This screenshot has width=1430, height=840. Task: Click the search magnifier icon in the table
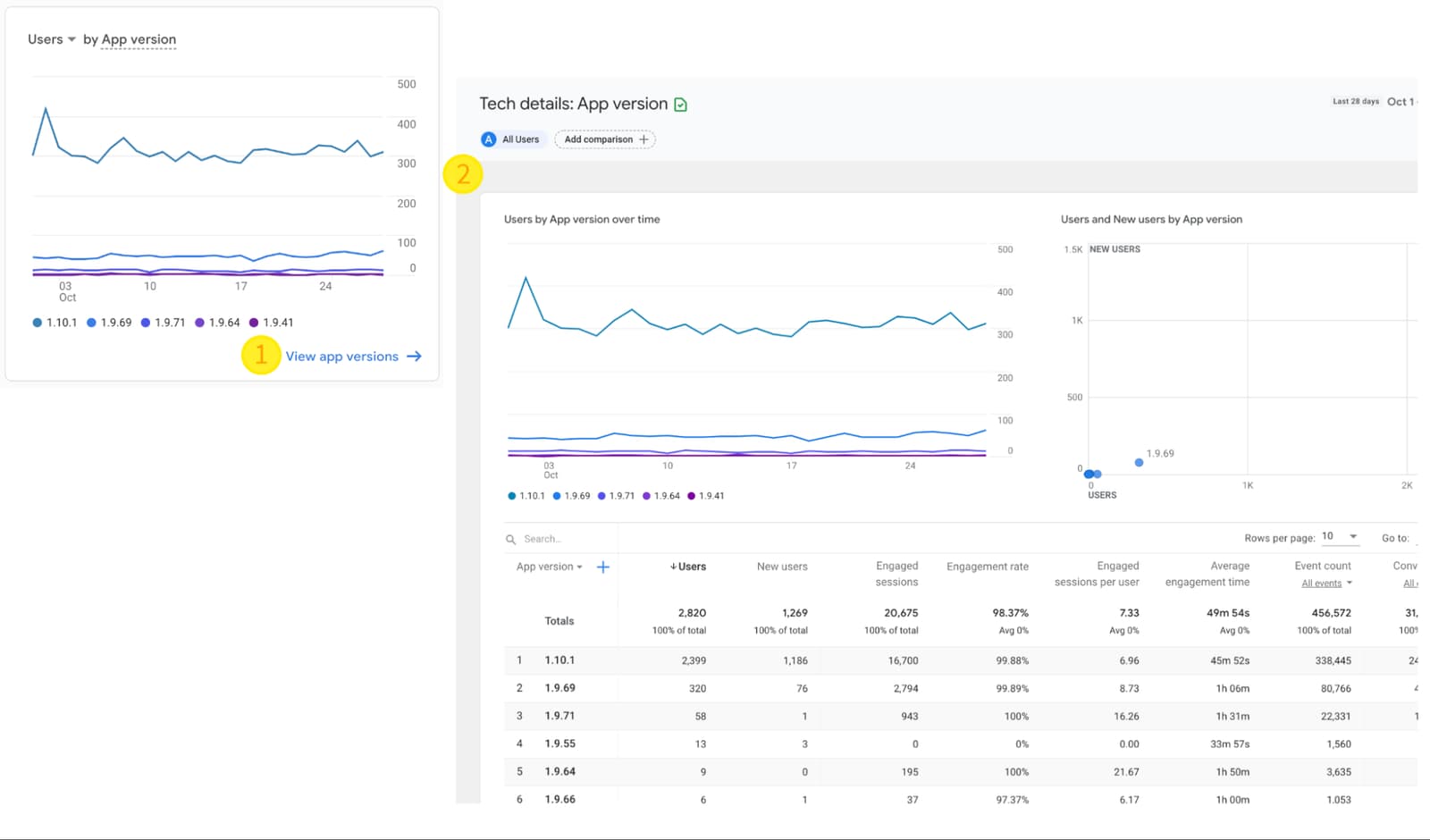coord(511,540)
